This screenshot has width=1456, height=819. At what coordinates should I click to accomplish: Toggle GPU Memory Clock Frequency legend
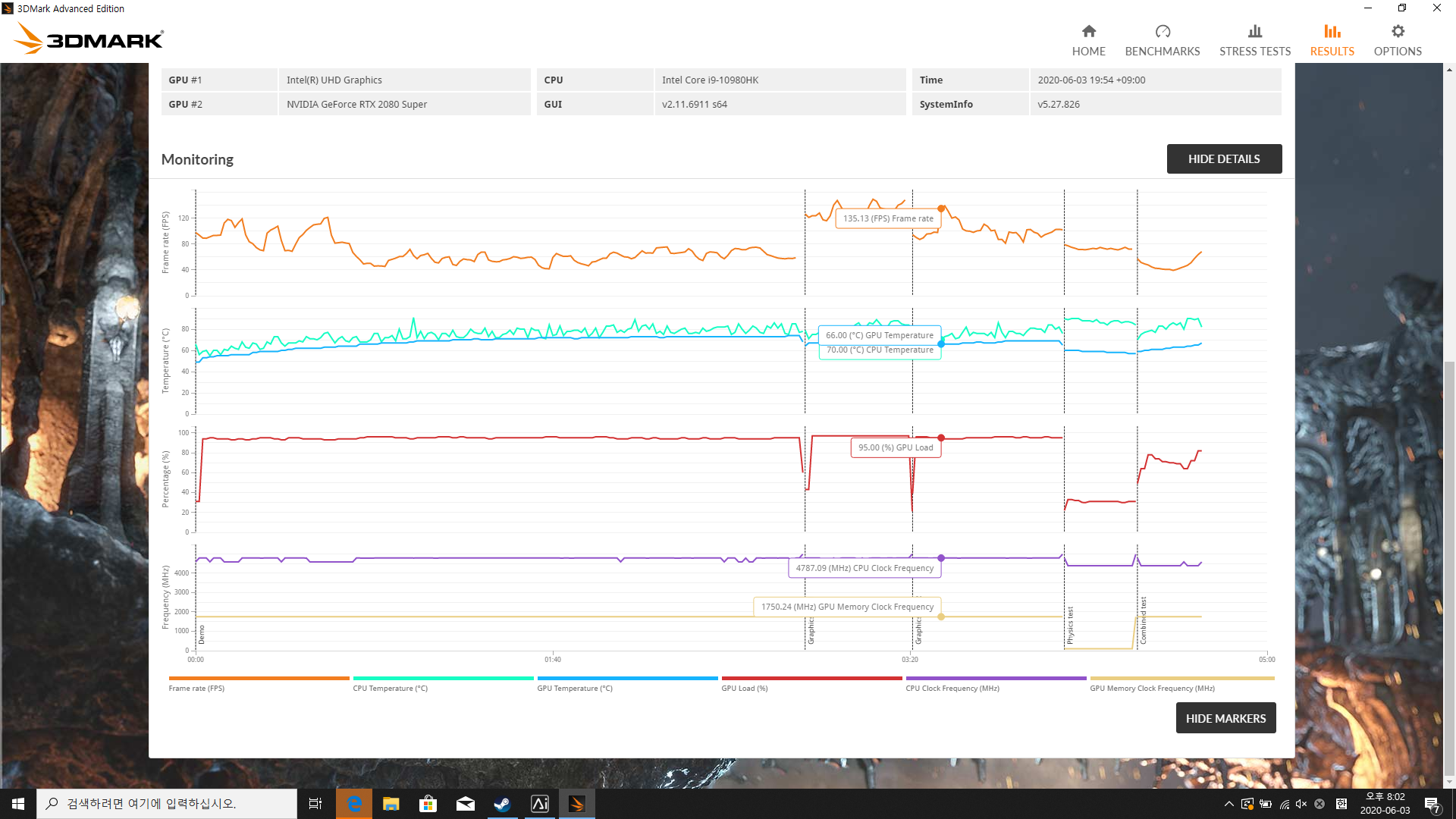click(x=1151, y=689)
